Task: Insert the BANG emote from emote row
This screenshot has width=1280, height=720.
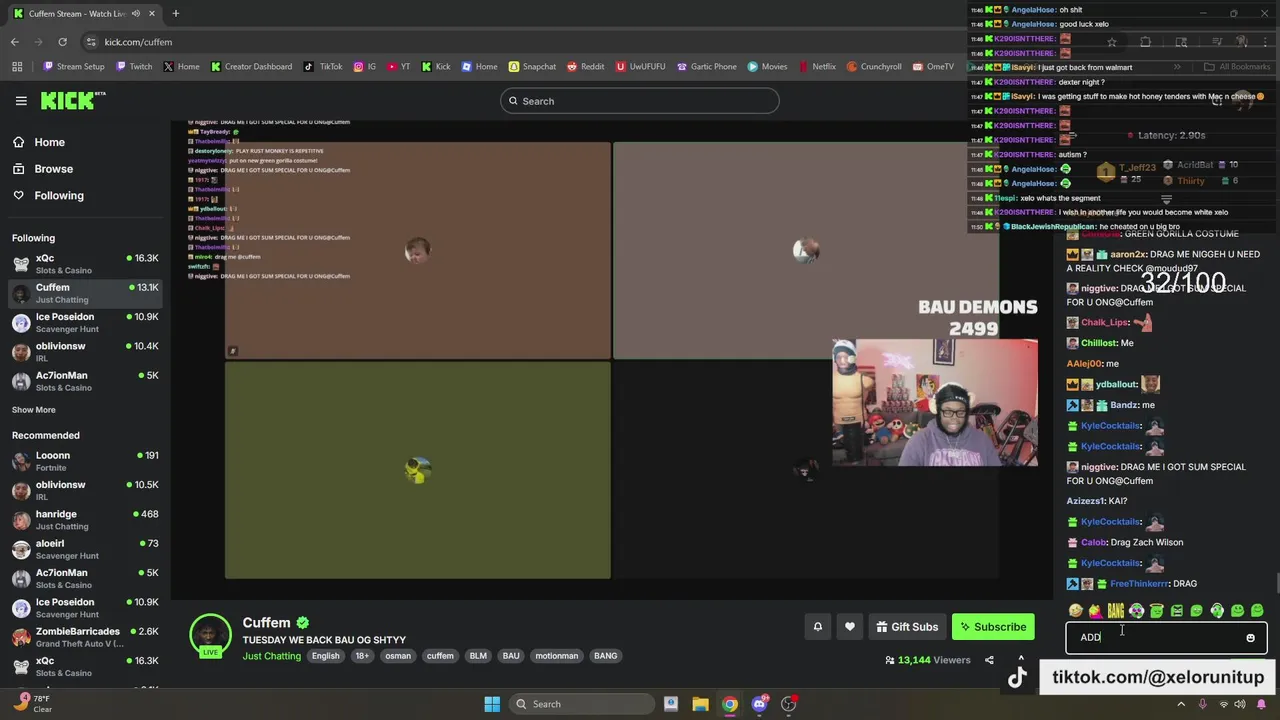Action: (x=1116, y=611)
